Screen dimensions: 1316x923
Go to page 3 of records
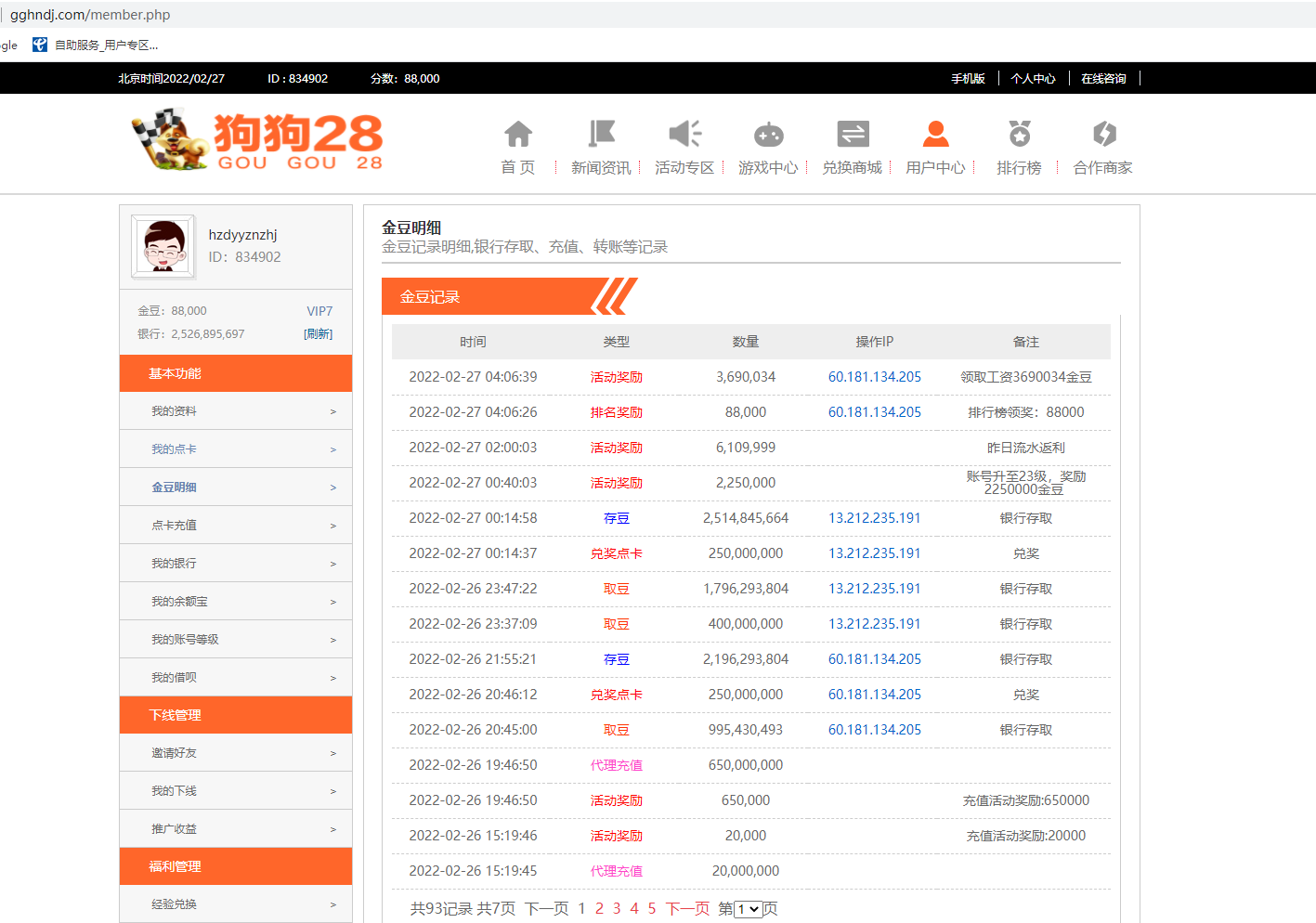click(x=617, y=909)
